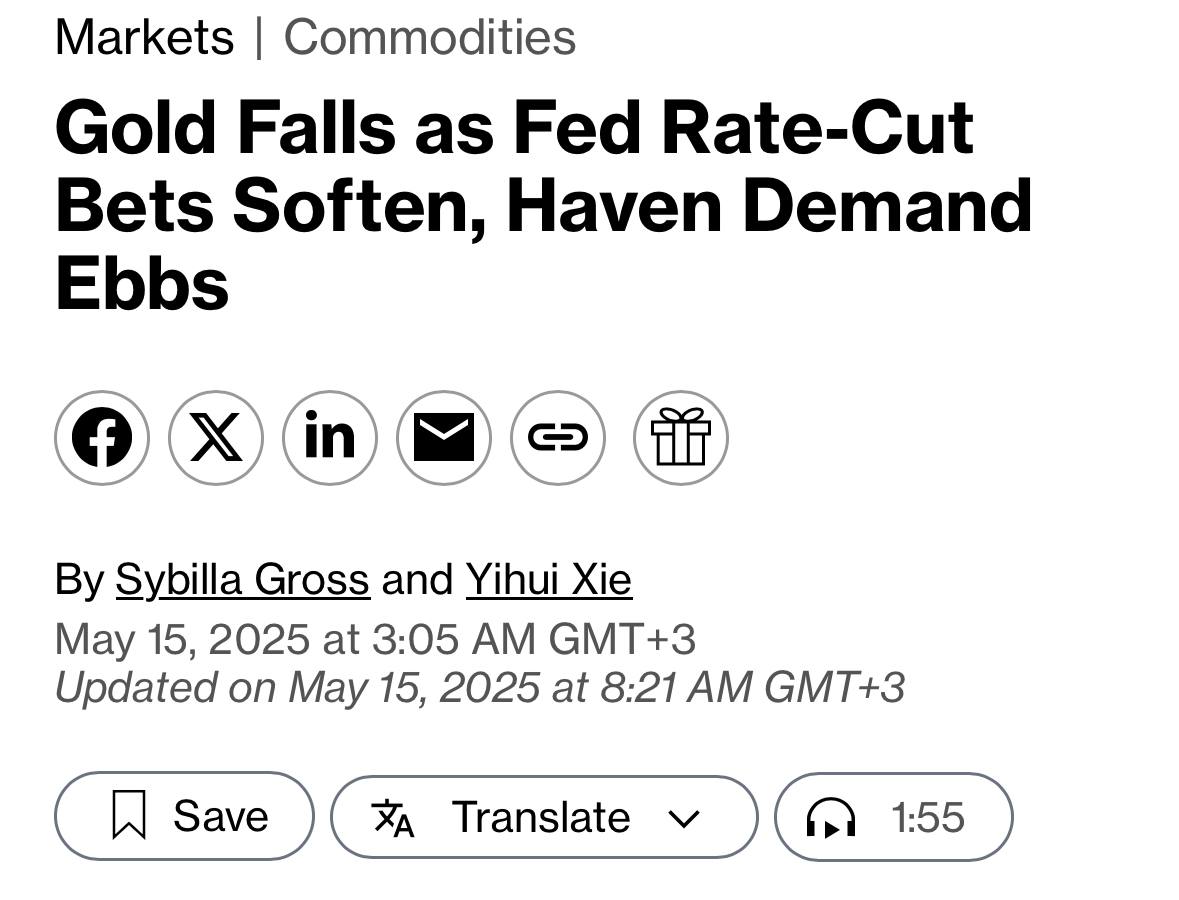Share article via email envelope icon
This screenshot has width=1179, height=900.
coord(444,438)
